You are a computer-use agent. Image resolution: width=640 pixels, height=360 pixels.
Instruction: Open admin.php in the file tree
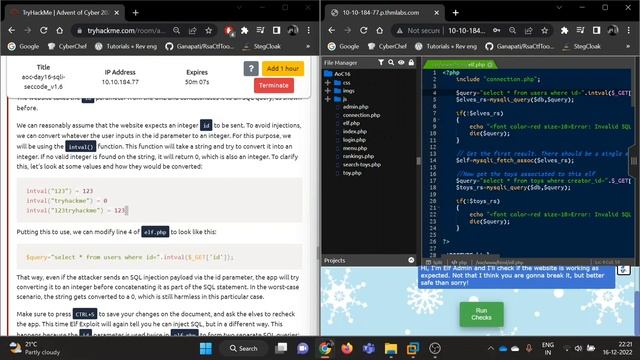(355, 107)
